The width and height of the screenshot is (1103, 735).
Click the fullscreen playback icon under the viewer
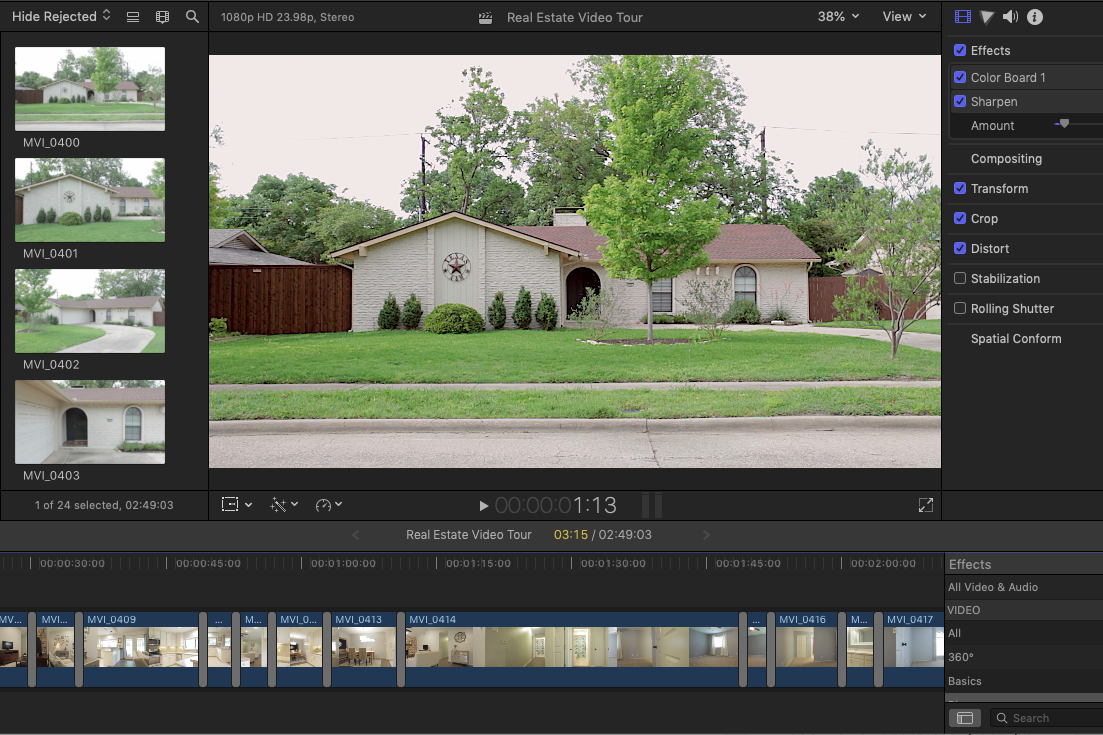click(925, 505)
